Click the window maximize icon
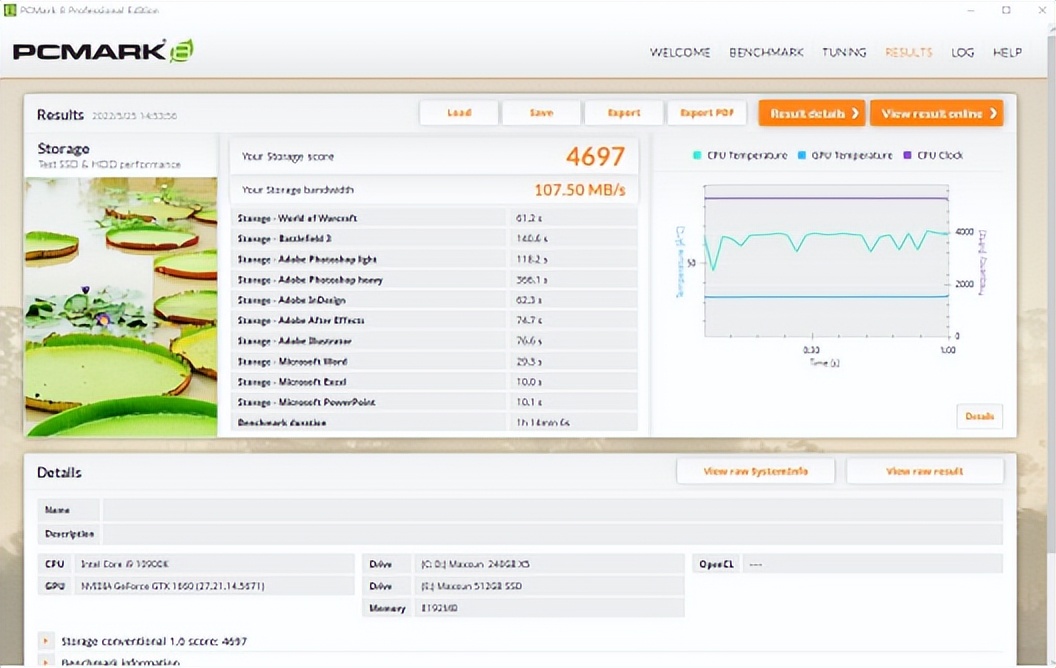1056x668 pixels. tap(1006, 10)
